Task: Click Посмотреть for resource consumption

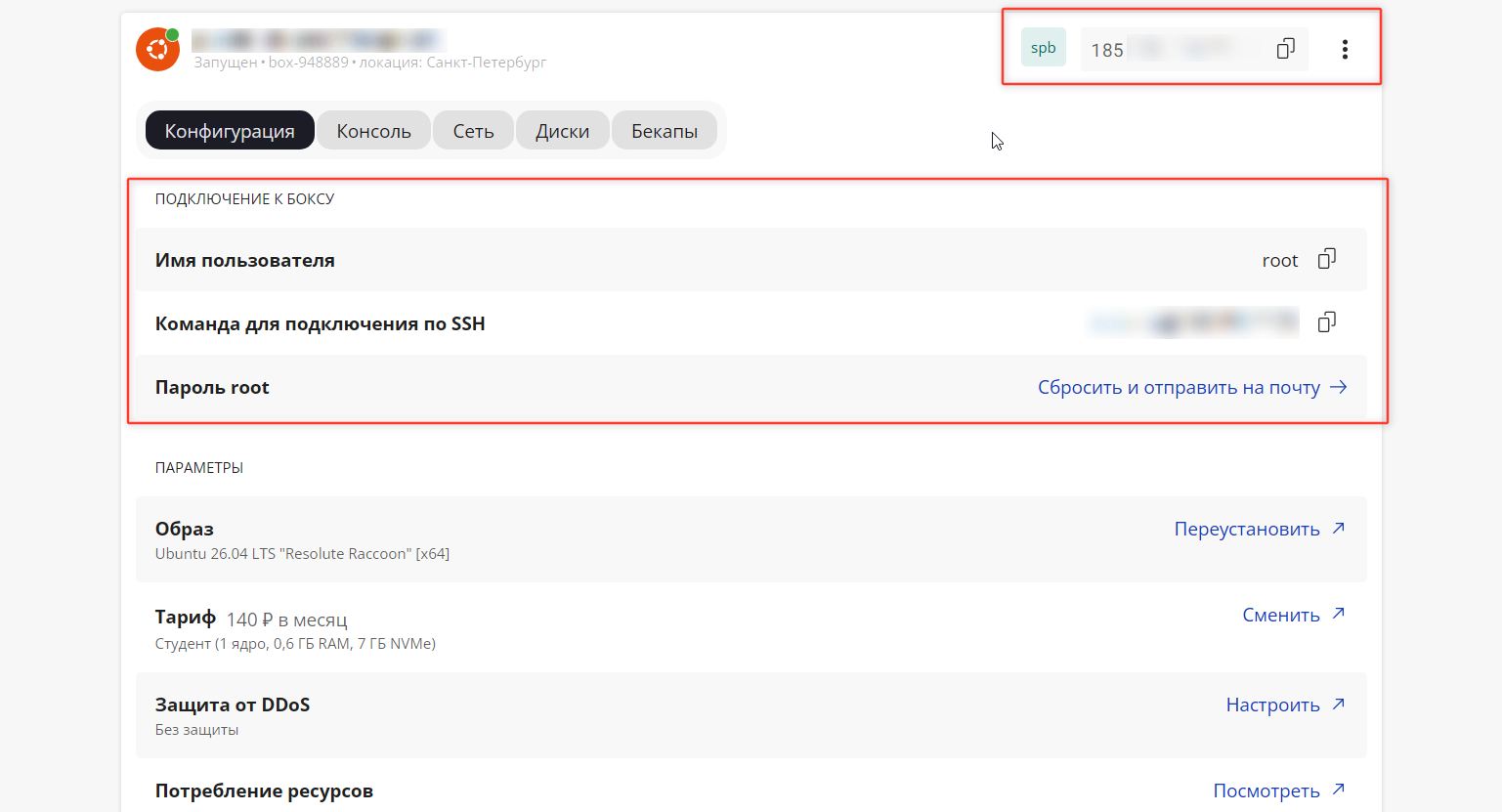Action: tap(1279, 791)
